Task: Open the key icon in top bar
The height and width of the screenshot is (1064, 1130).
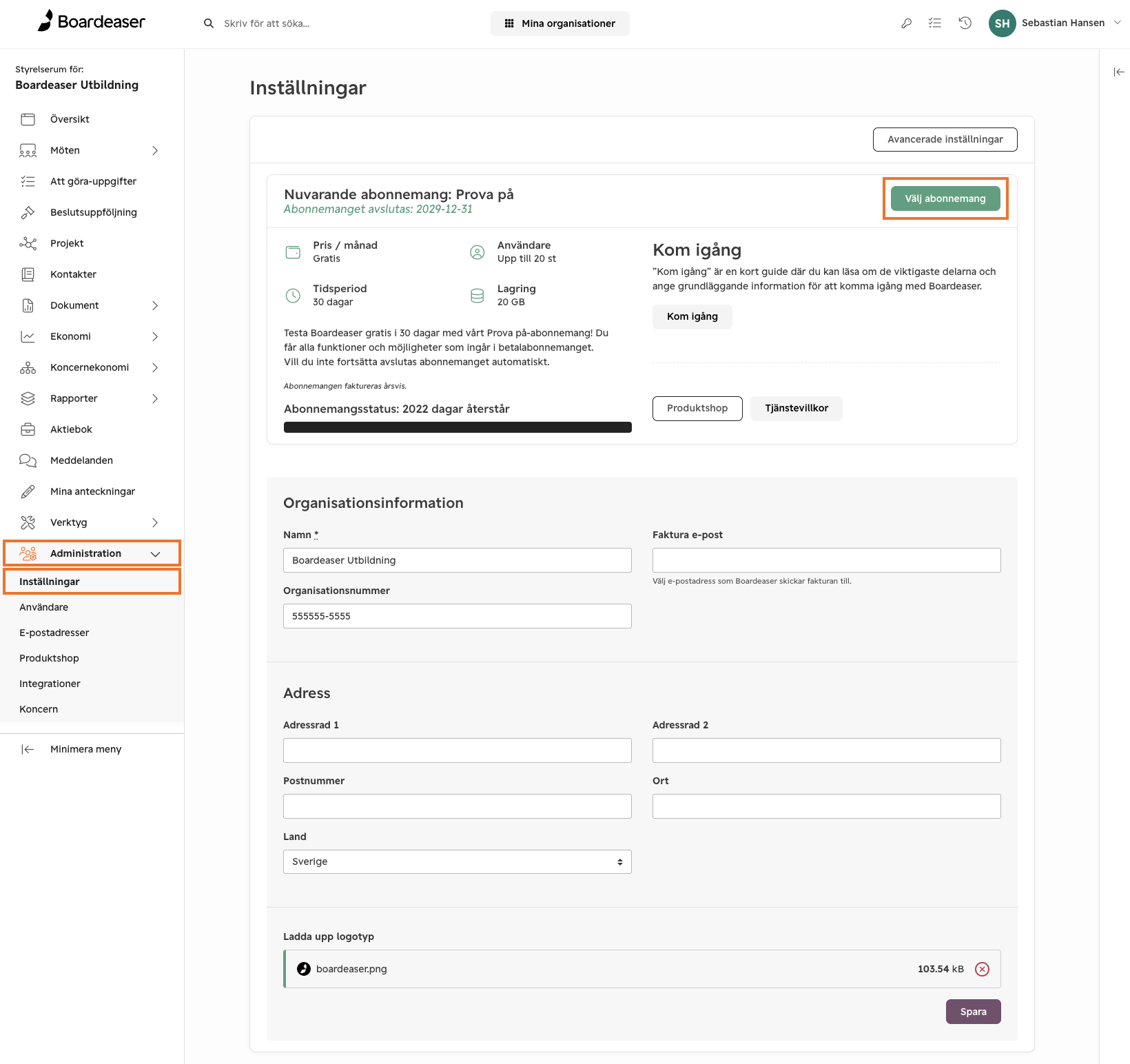Action: [906, 23]
